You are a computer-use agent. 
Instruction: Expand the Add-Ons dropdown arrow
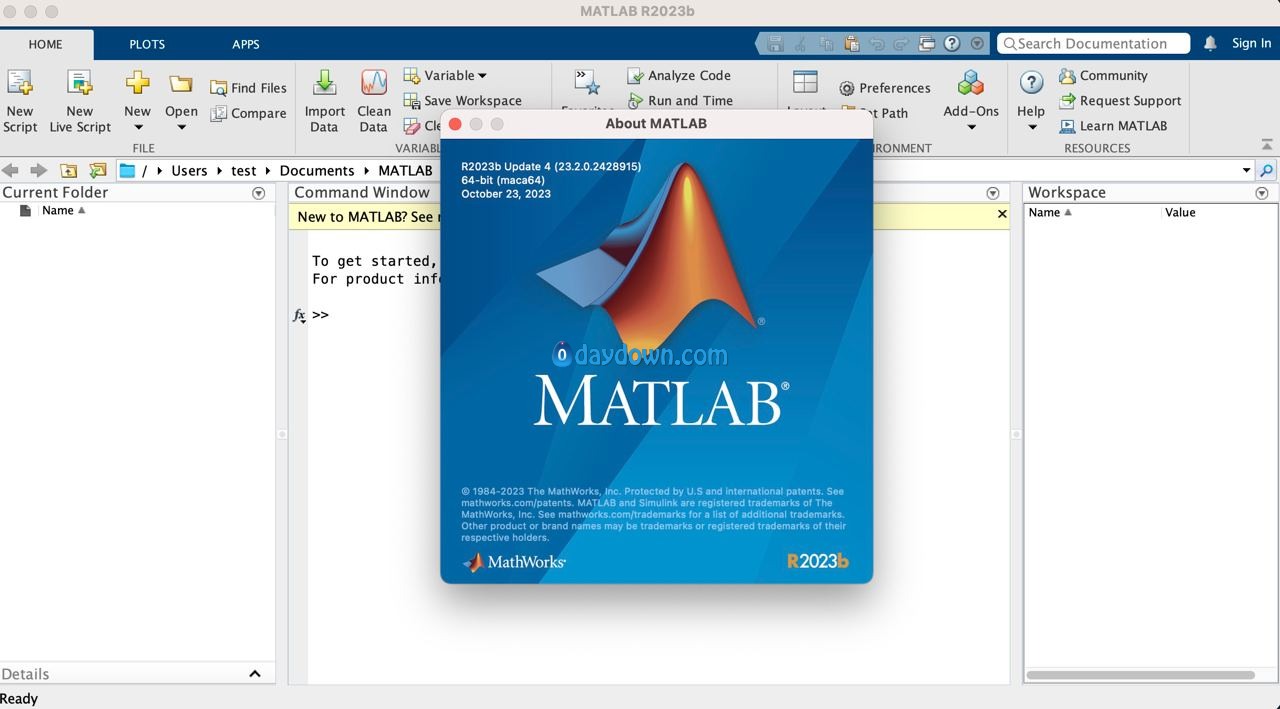(x=971, y=127)
